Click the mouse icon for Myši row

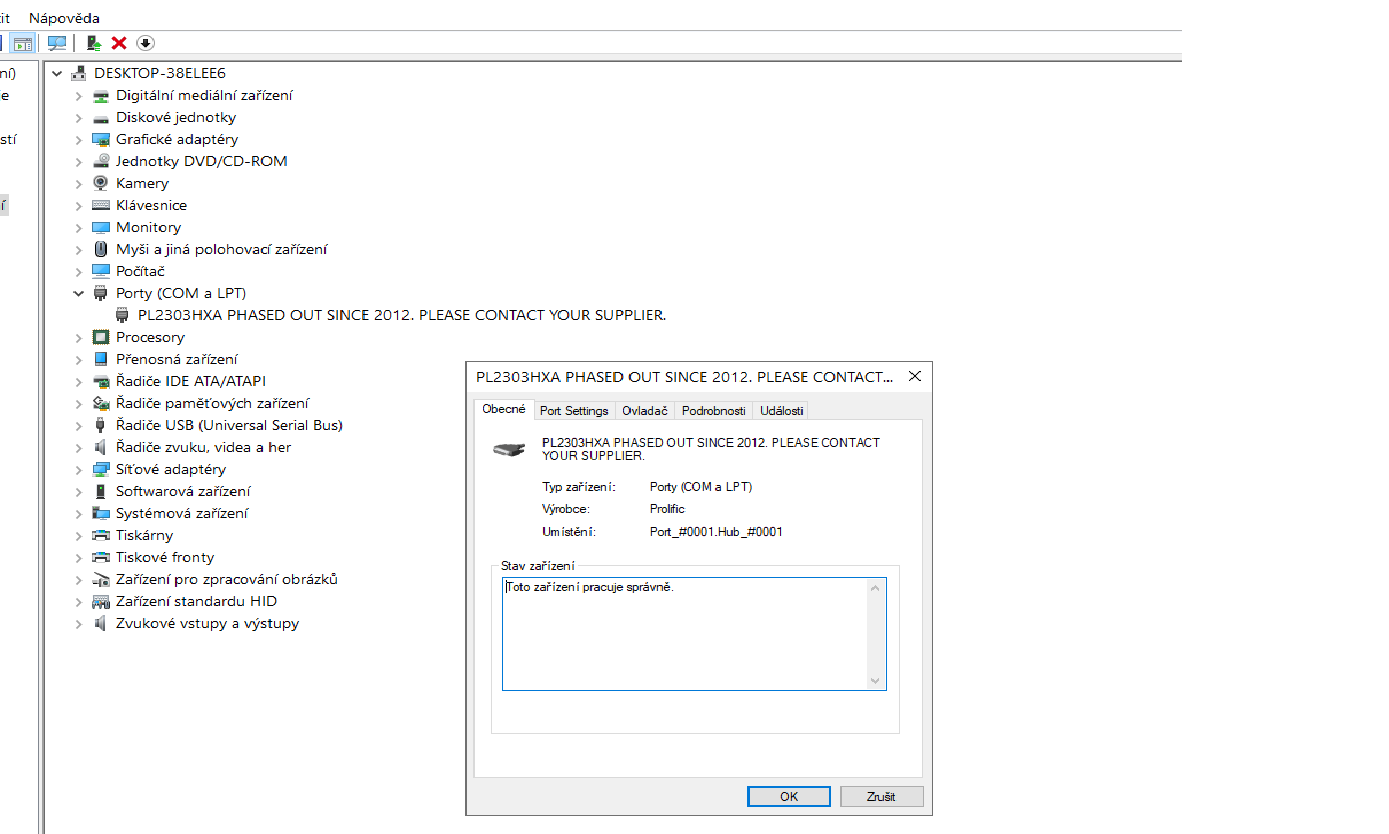click(x=100, y=249)
